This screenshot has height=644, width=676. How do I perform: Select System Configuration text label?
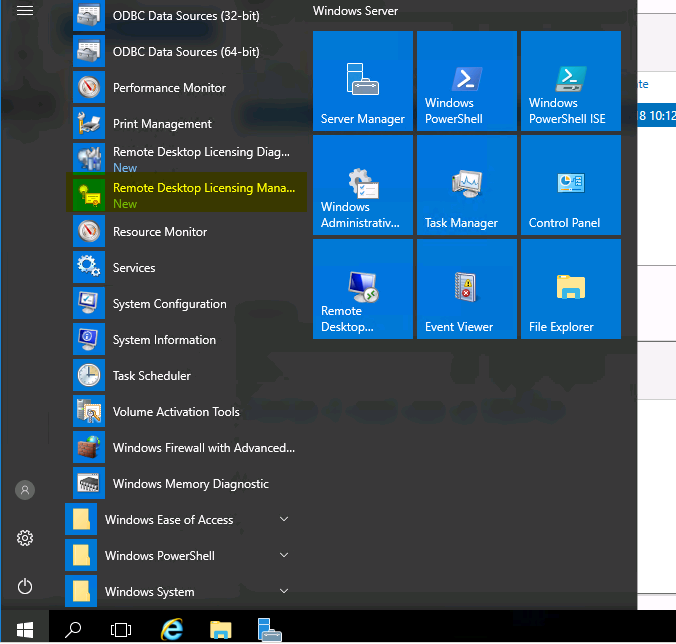pos(169,304)
